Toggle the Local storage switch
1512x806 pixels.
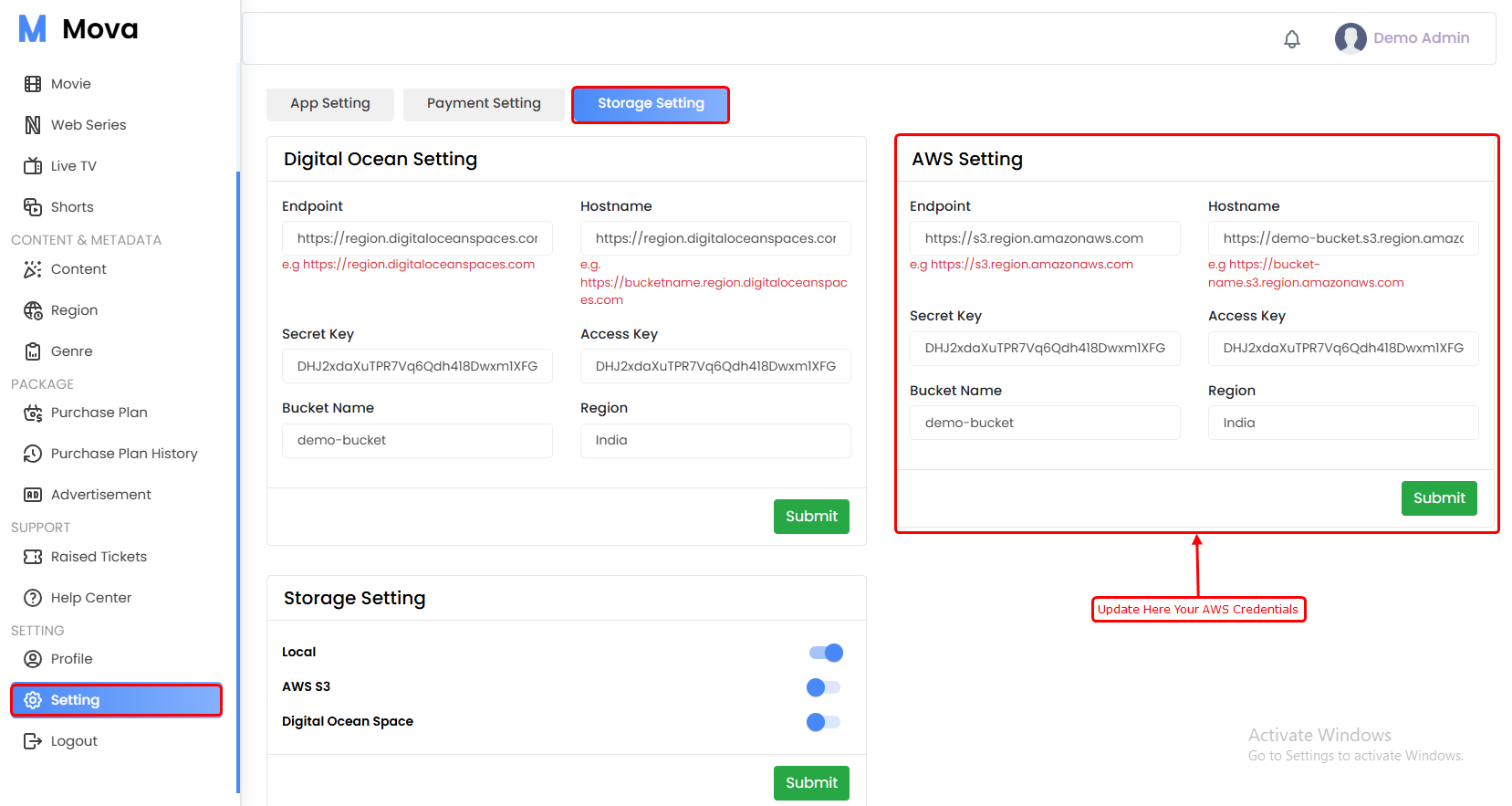pos(825,653)
